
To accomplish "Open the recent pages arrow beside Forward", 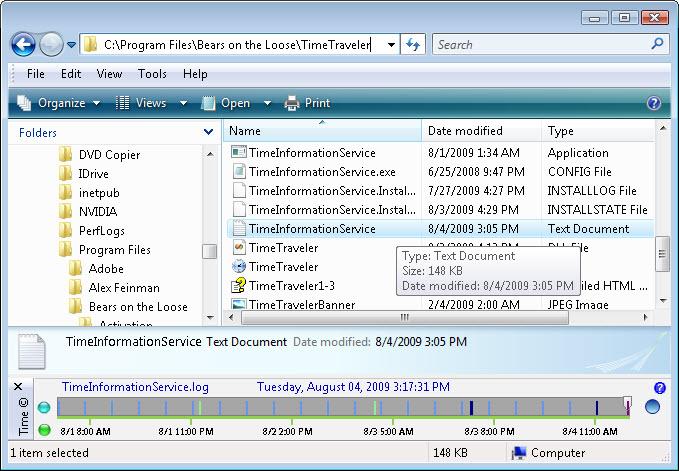I will [x=71, y=45].
